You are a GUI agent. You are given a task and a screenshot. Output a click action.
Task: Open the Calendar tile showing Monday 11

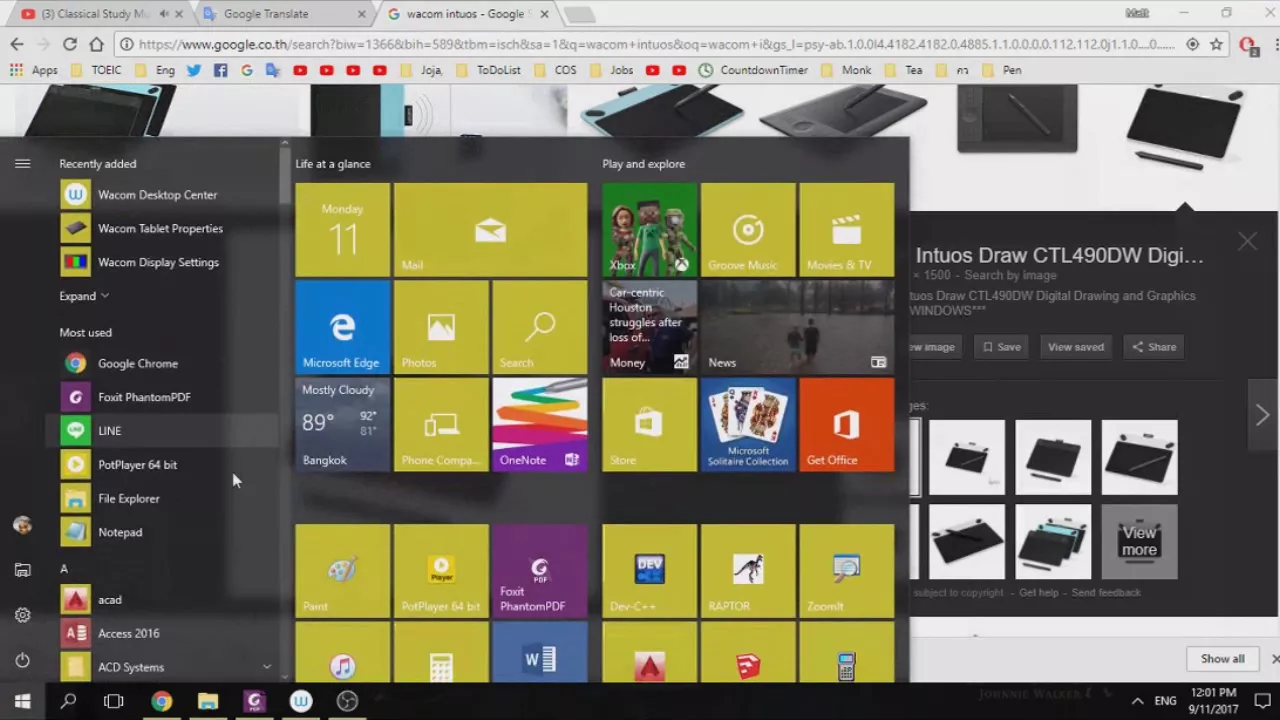[x=343, y=229]
